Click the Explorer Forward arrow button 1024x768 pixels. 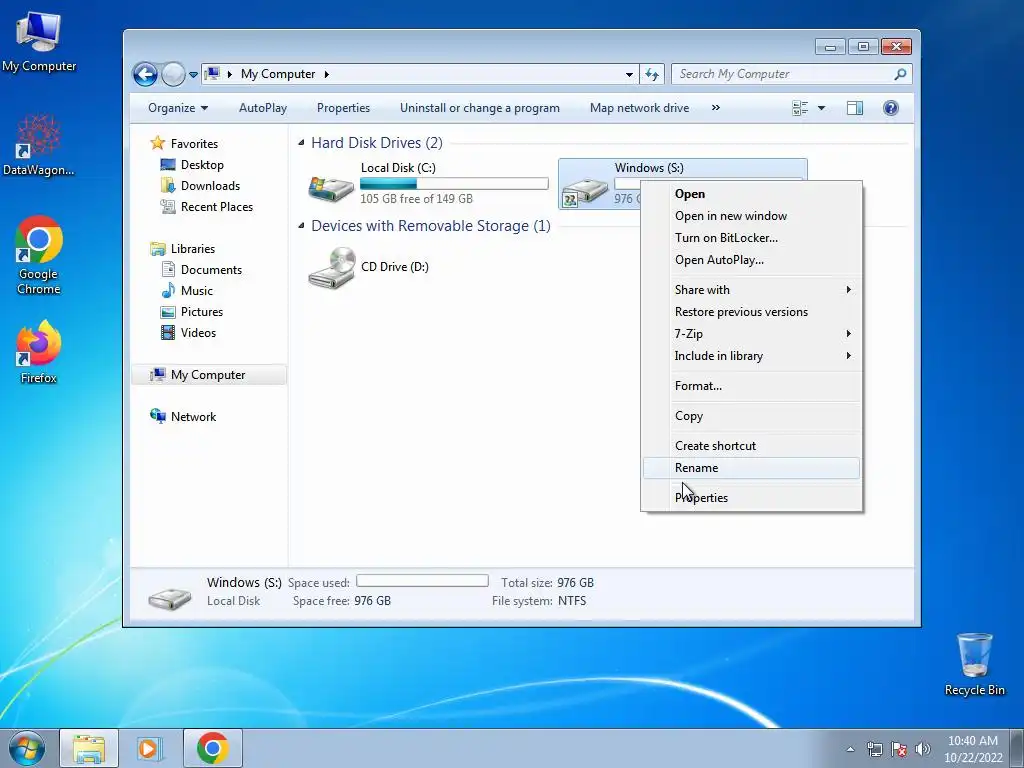click(173, 74)
